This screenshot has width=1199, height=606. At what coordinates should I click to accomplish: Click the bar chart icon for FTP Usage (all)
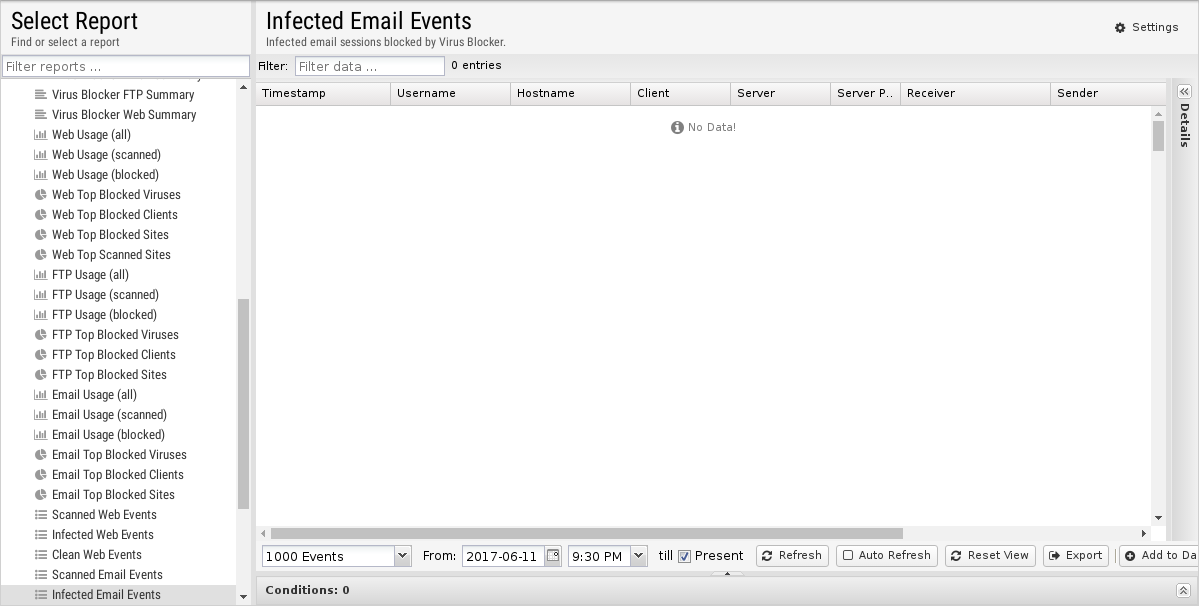click(41, 275)
